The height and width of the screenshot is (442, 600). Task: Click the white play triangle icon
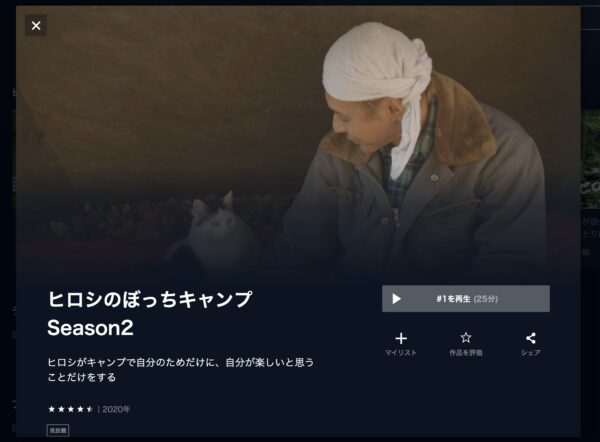pos(396,298)
